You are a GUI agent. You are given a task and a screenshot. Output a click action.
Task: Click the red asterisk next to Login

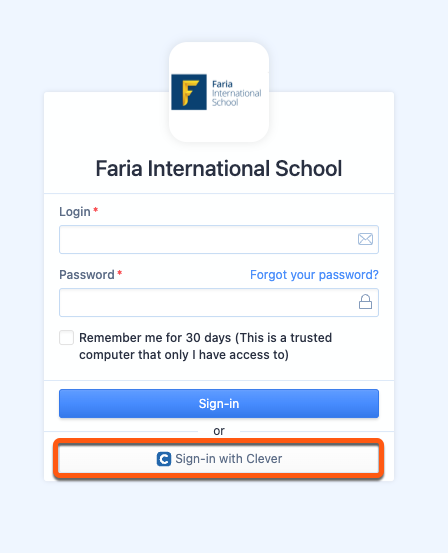pyautogui.click(x=95, y=210)
